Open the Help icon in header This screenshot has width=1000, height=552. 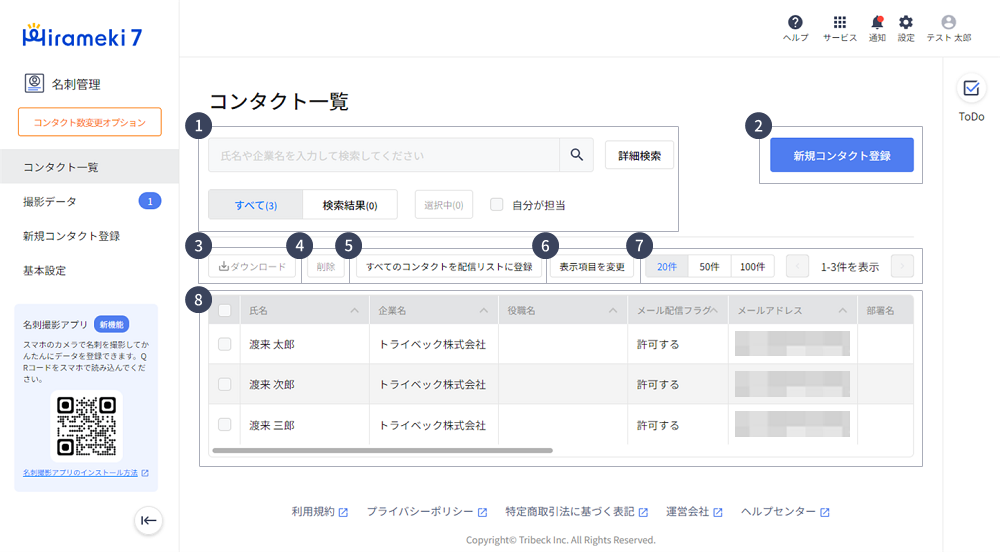pyautogui.click(x=795, y=22)
